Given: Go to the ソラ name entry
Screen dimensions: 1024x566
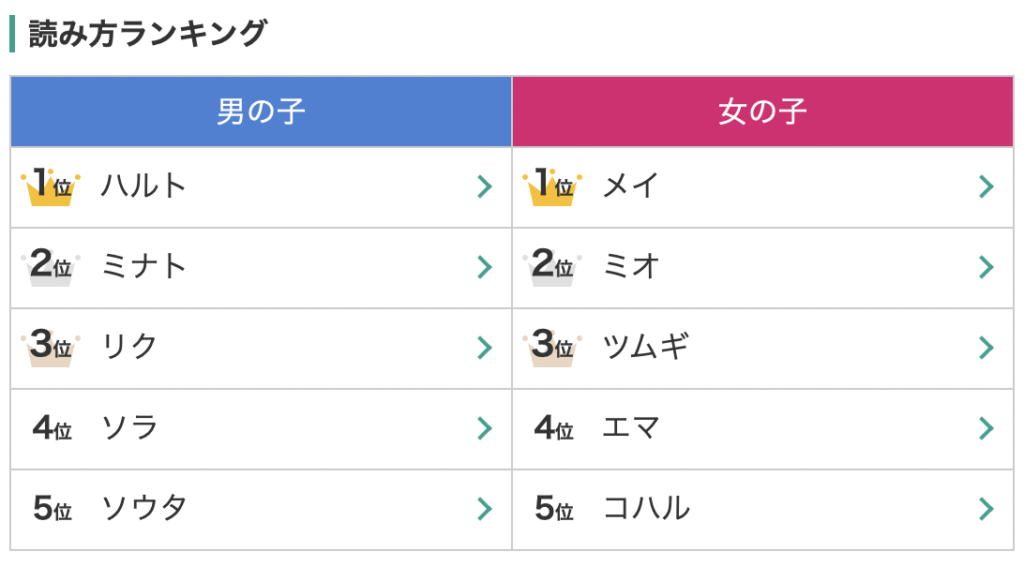Looking at the screenshot, I should click(130, 429).
